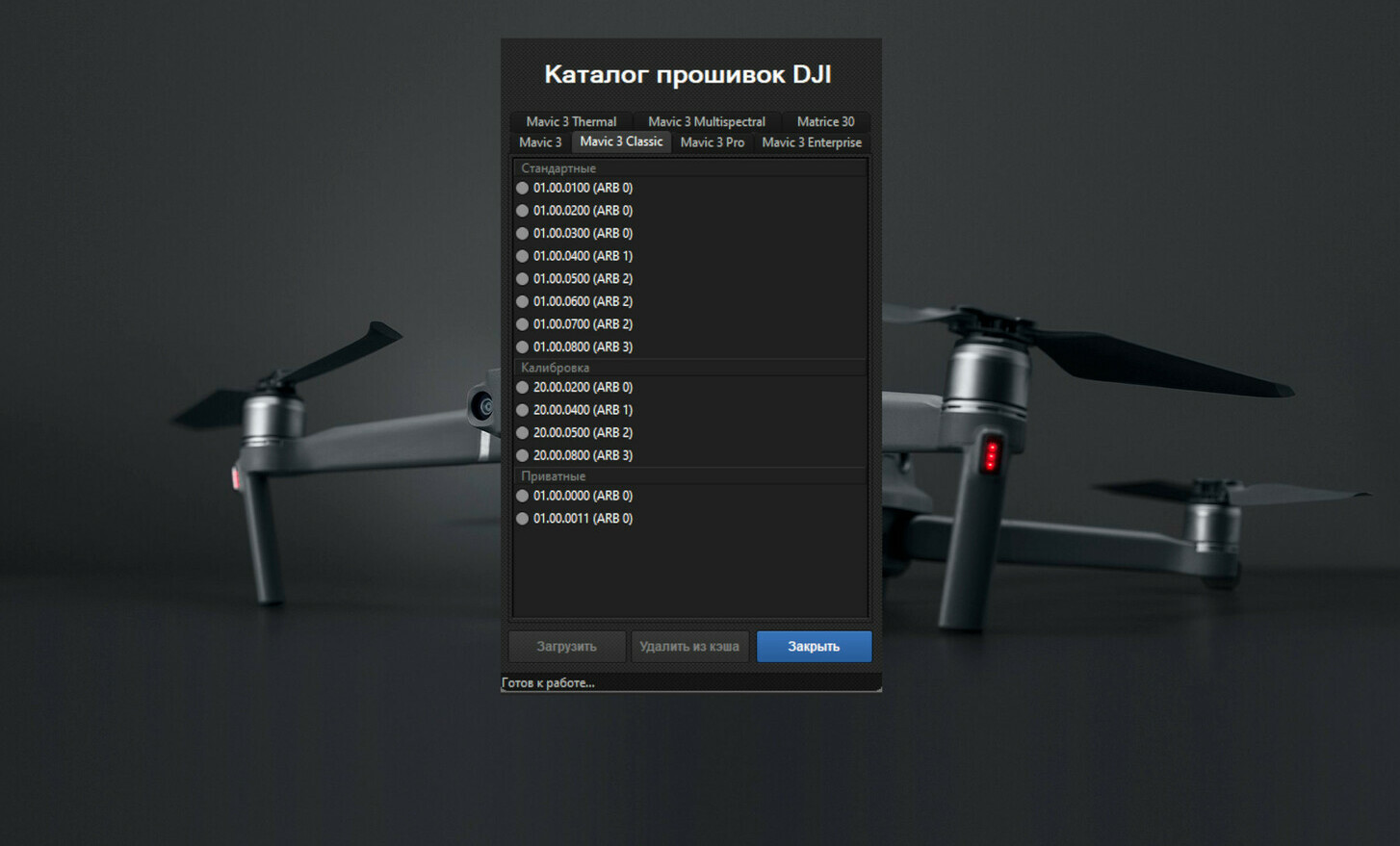Viewport: 1400px width, 846px height.
Task: Switch to the Mavic 3 Thermal tab
Action: point(571,121)
